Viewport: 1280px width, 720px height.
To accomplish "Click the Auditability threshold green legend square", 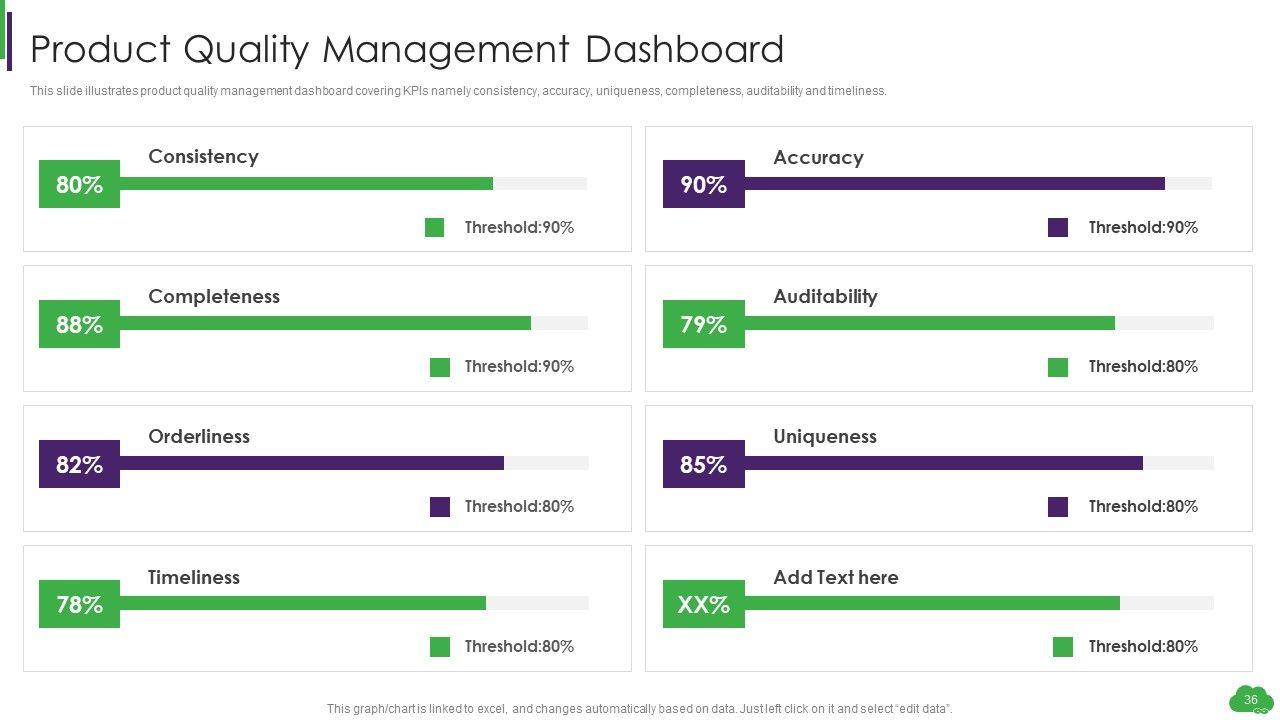I will click(1057, 367).
